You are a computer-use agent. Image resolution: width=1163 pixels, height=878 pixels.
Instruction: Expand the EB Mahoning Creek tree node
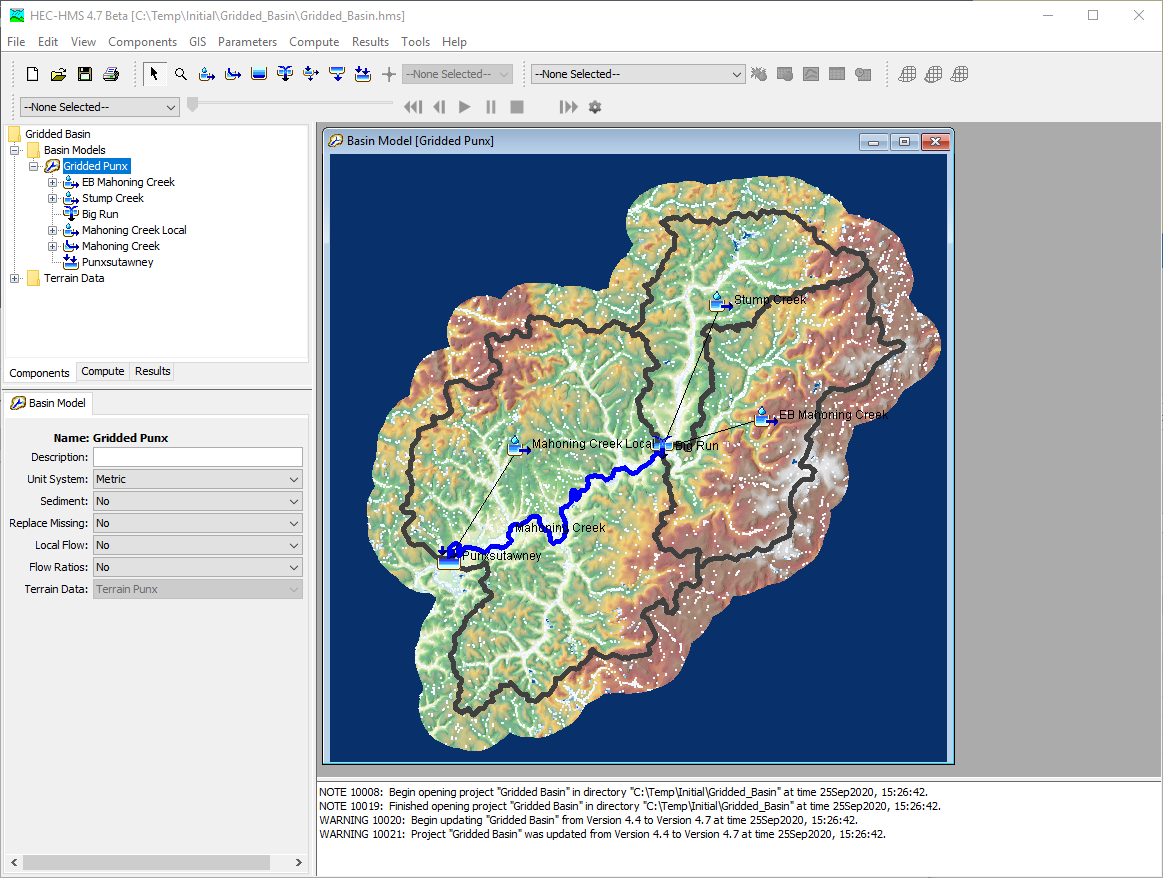coord(52,182)
